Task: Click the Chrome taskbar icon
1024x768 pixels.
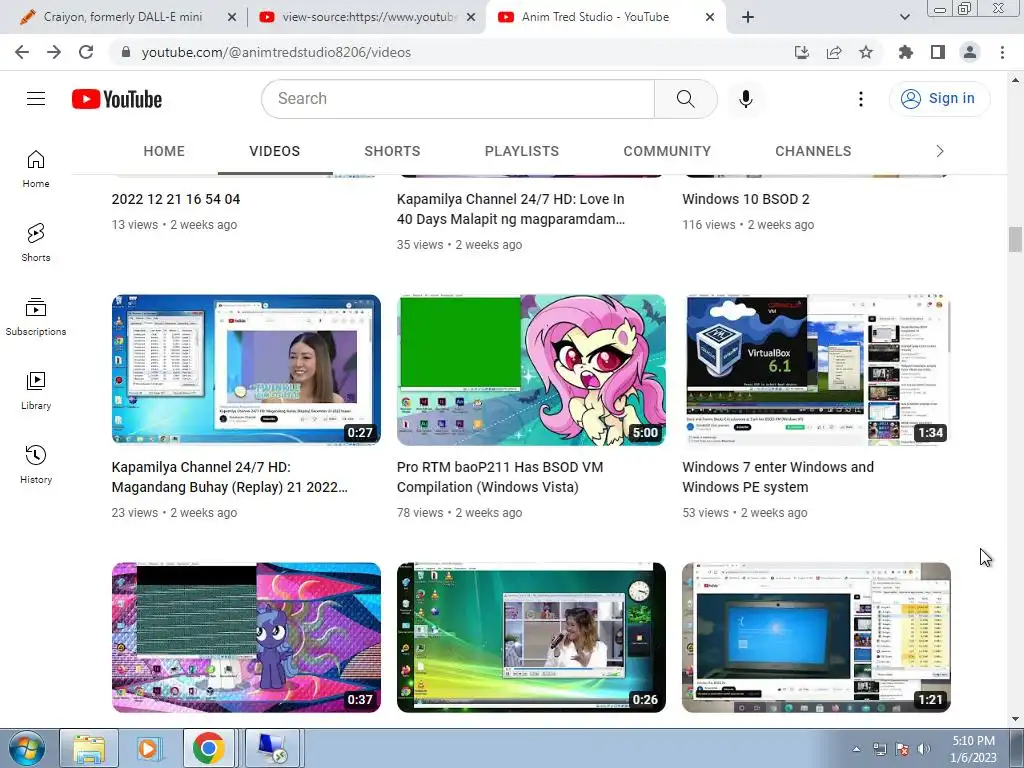Action: [x=208, y=748]
